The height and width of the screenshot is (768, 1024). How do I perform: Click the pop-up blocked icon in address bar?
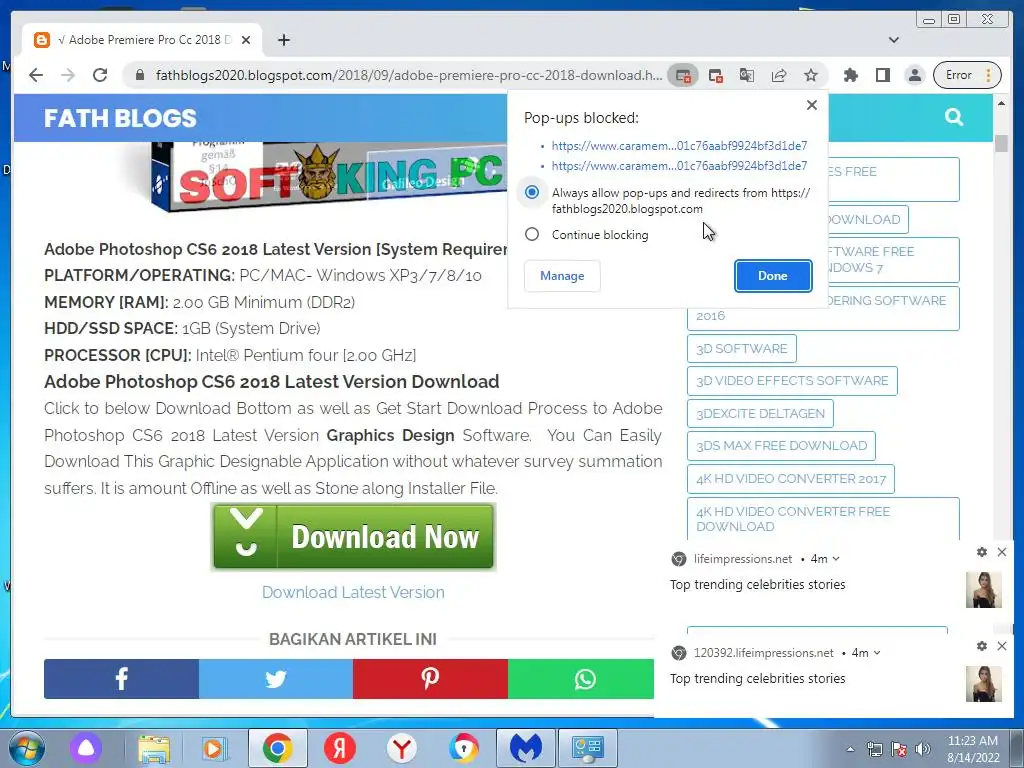point(683,75)
